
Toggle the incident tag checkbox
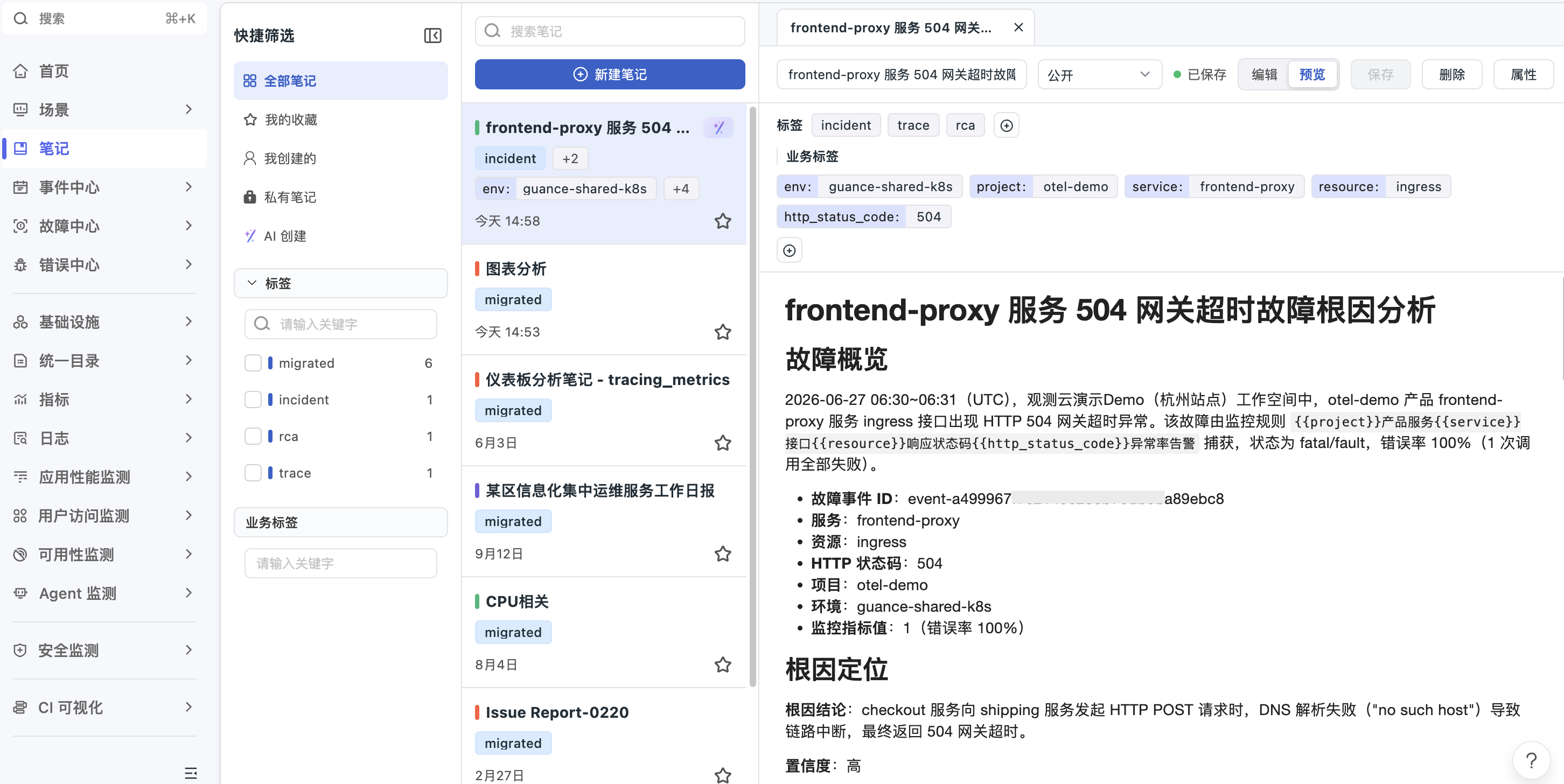coord(253,400)
